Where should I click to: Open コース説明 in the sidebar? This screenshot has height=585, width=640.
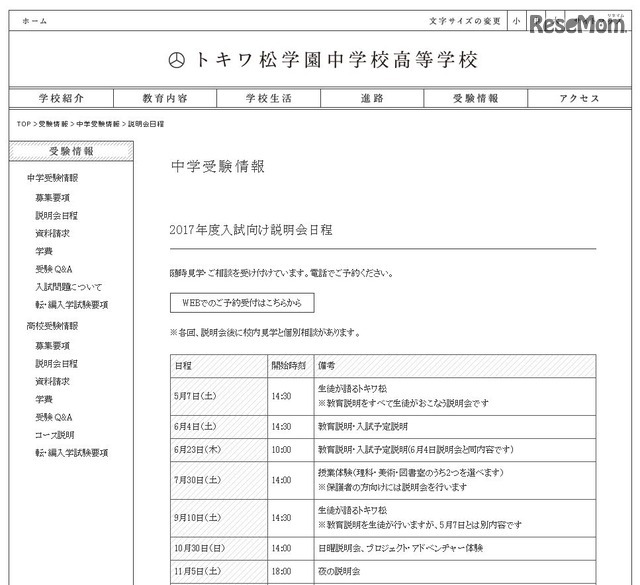tap(55, 435)
